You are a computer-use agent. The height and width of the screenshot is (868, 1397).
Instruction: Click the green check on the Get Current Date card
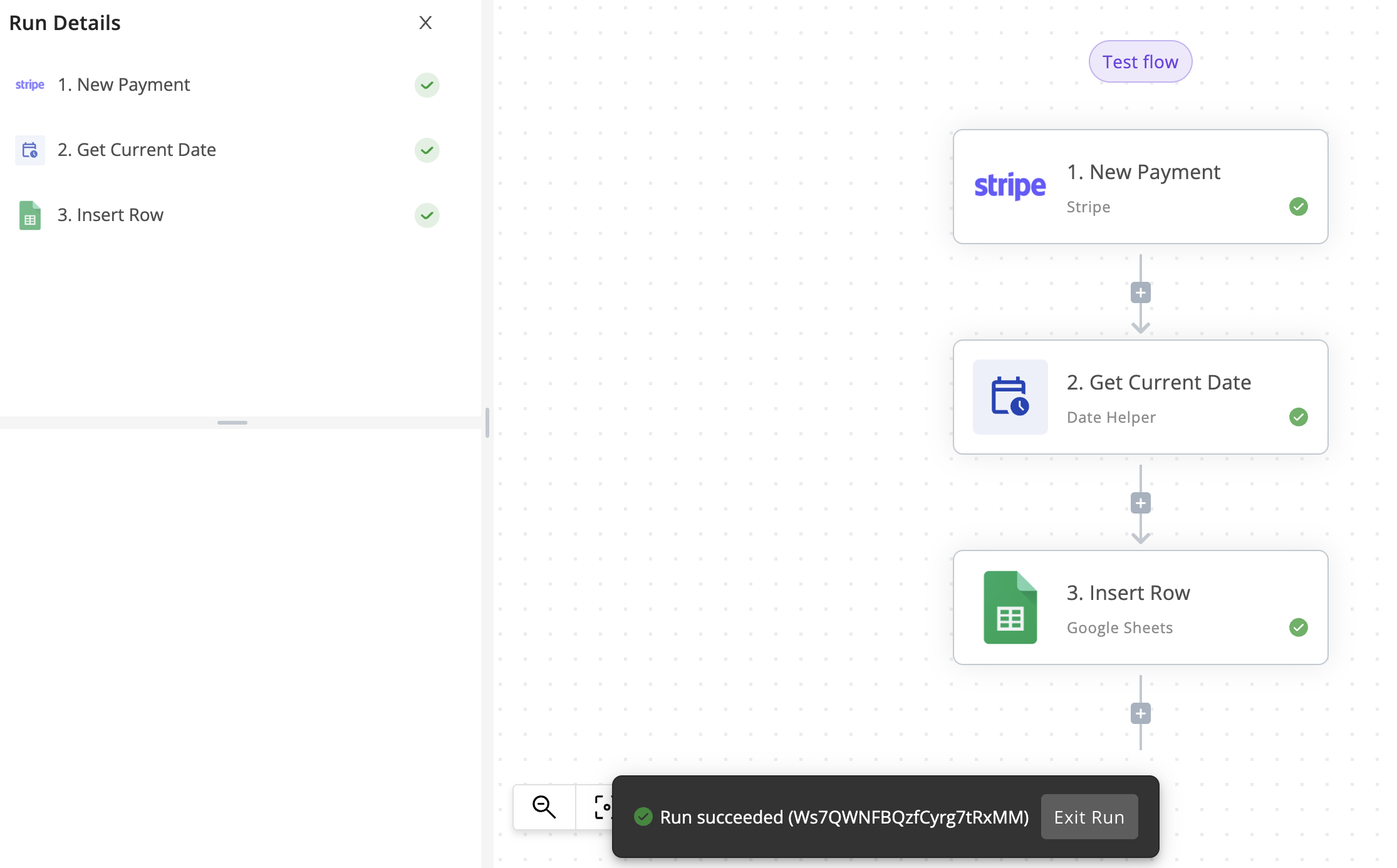[x=1298, y=417]
